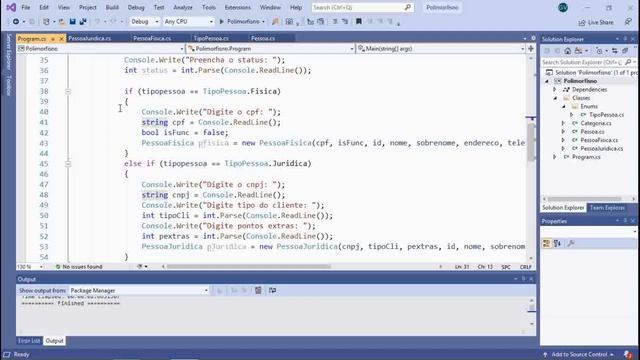The width and height of the screenshot is (640, 360).
Task: Open the Main(string[] args) member dropdown
Action: (441, 49)
